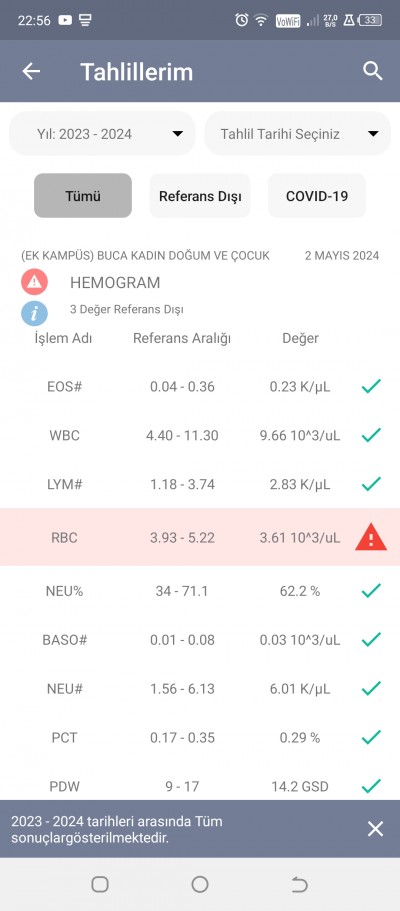Open recent apps with the square button
The image size is (400, 911).
(100, 884)
